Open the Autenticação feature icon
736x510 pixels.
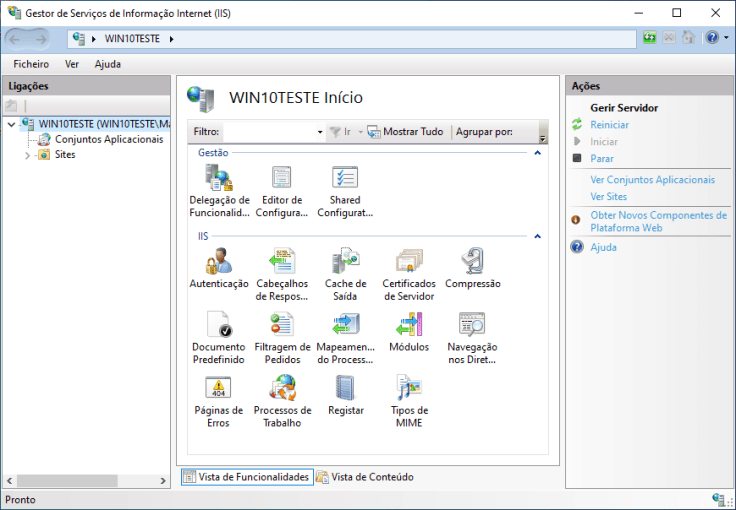click(x=218, y=263)
